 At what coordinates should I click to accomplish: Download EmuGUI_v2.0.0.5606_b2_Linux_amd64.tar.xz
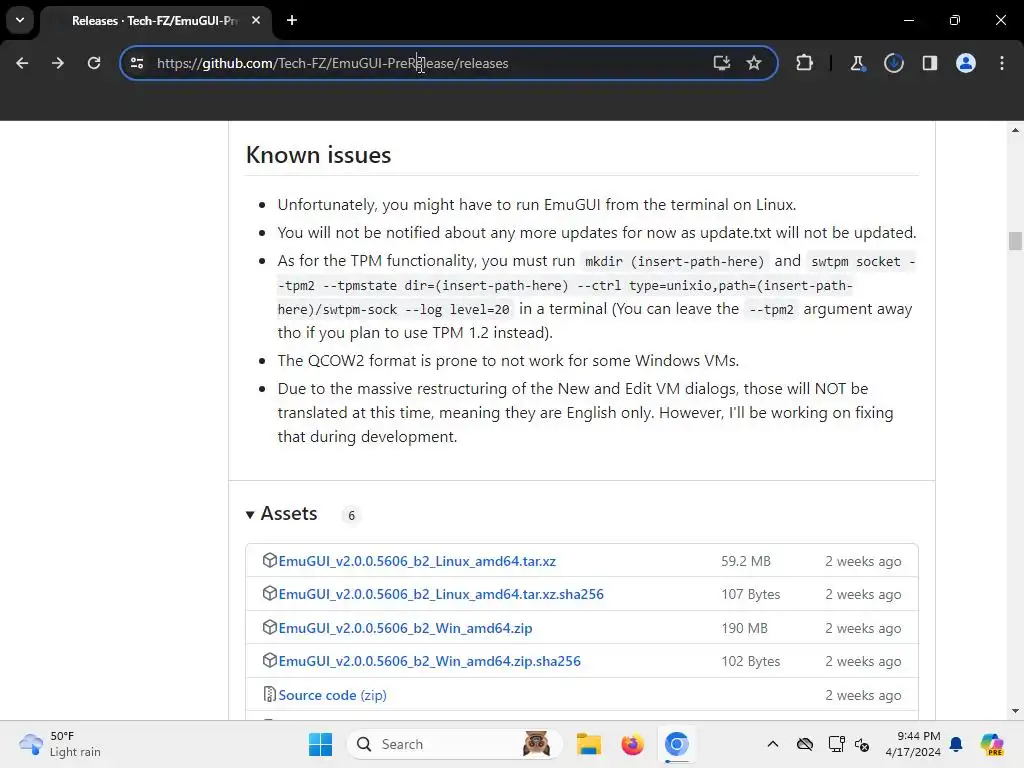[x=417, y=561]
